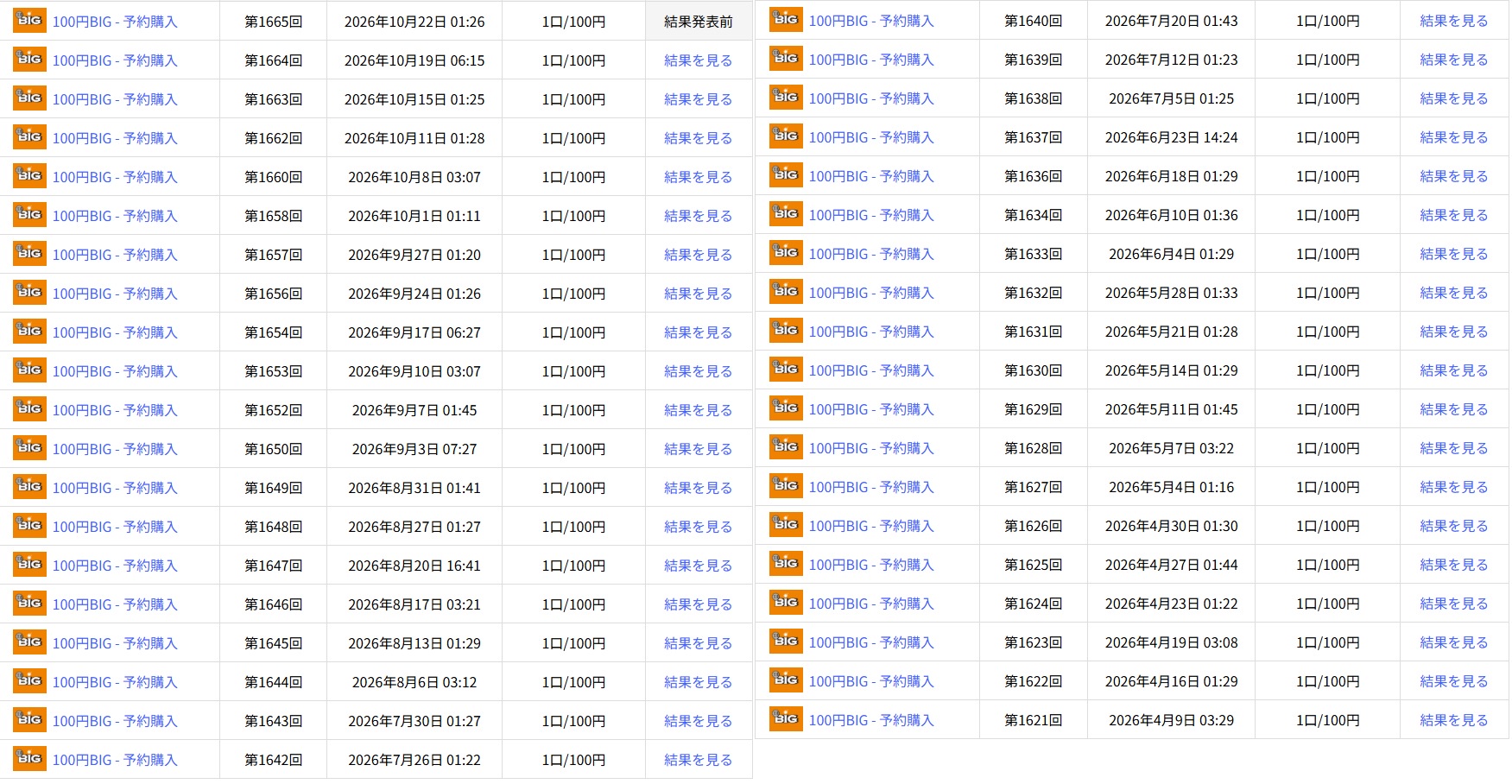Show results for 第1639回 drawing
1512x784 pixels.
click(x=1454, y=60)
